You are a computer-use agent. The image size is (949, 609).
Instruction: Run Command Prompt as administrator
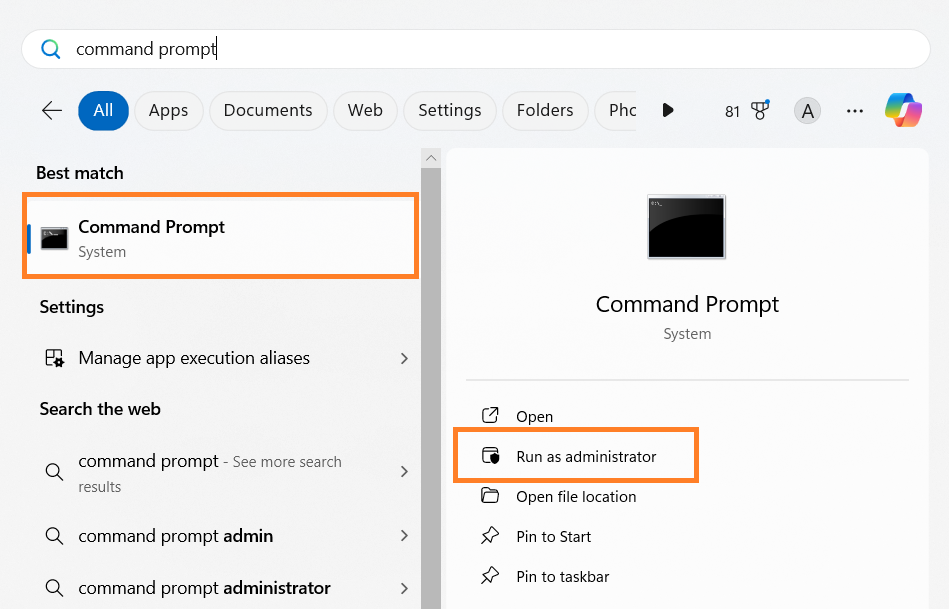(x=586, y=457)
